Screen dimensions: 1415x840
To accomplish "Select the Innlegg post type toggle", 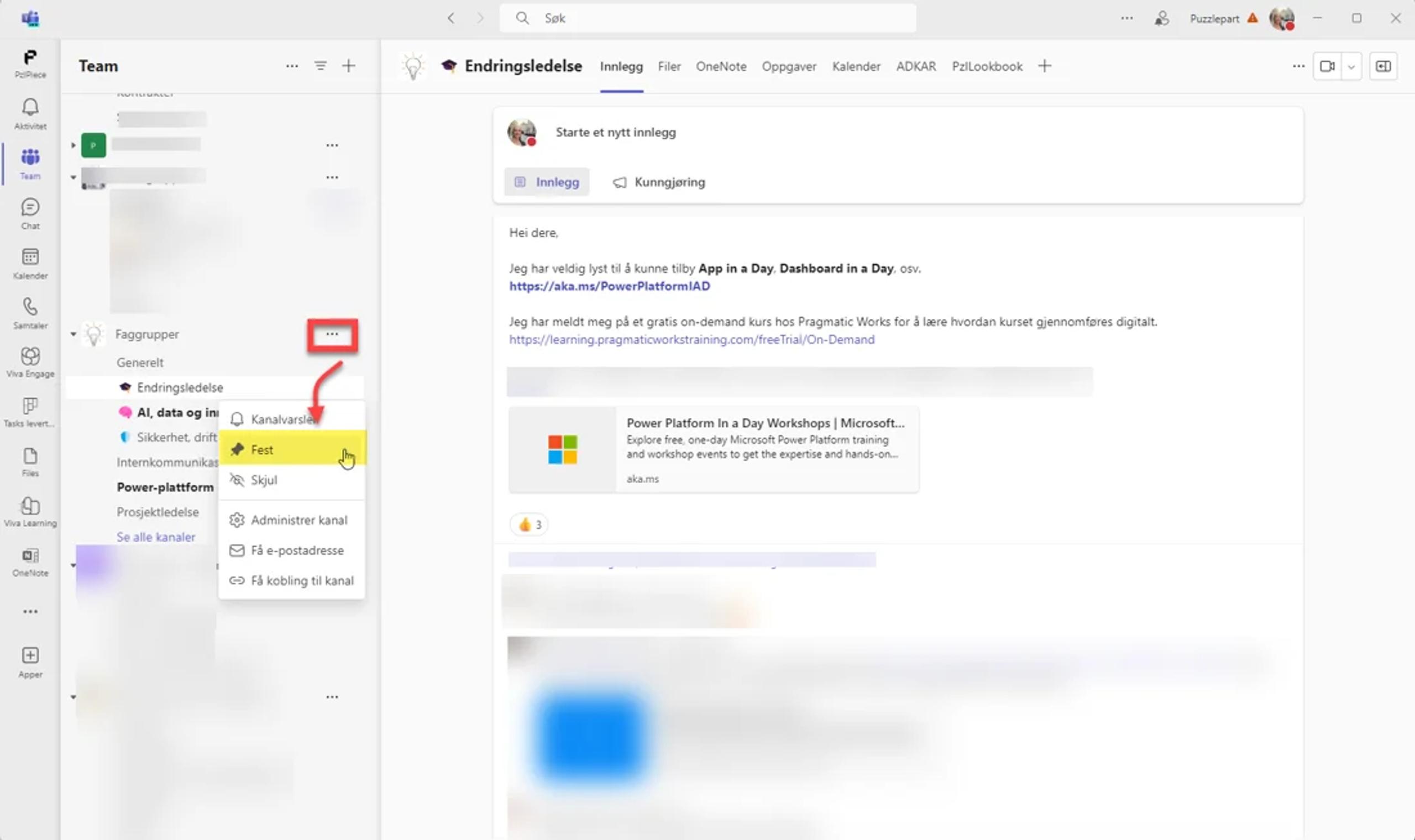I will (x=547, y=182).
